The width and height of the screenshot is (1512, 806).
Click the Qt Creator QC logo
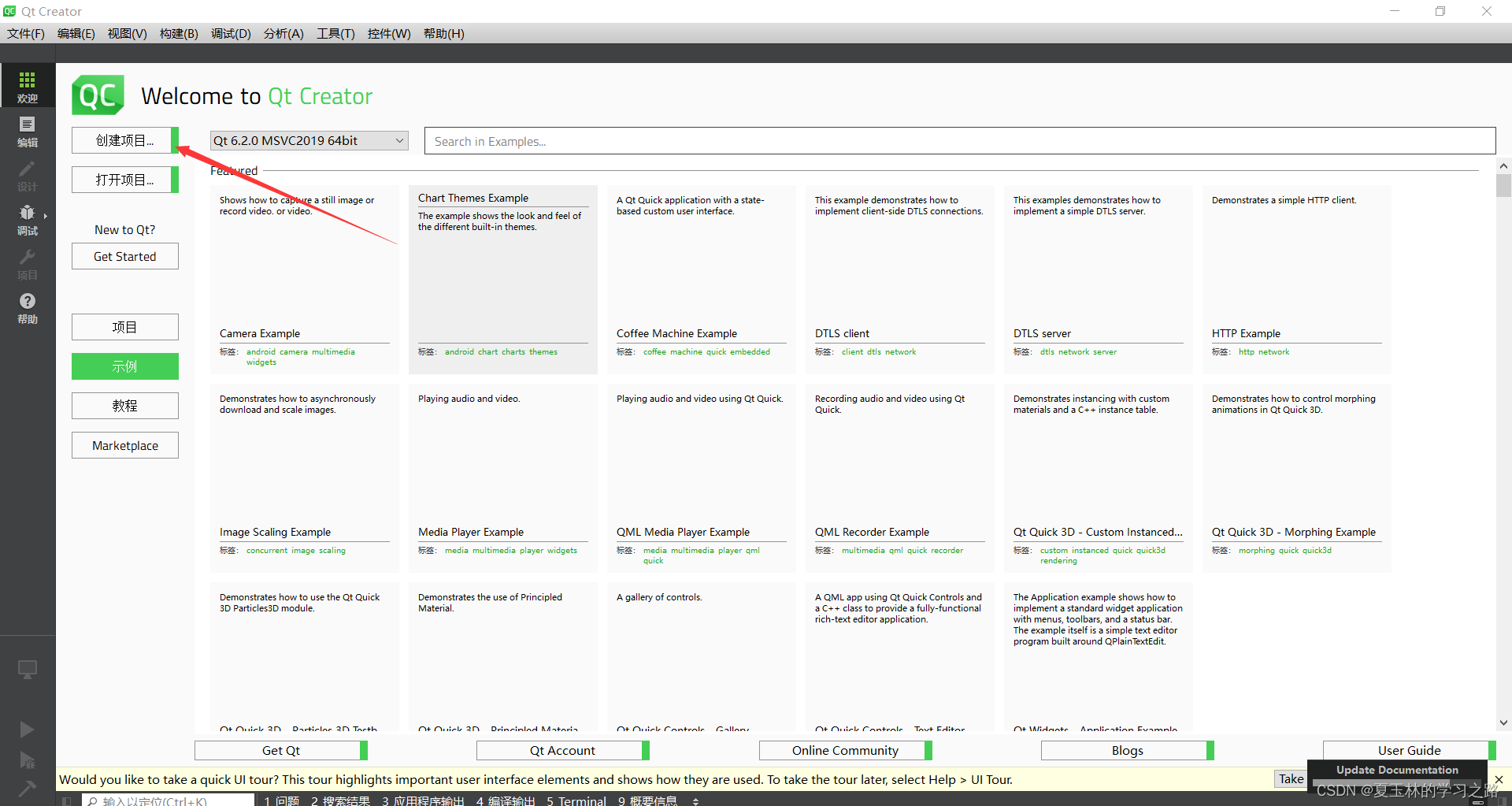(98, 95)
